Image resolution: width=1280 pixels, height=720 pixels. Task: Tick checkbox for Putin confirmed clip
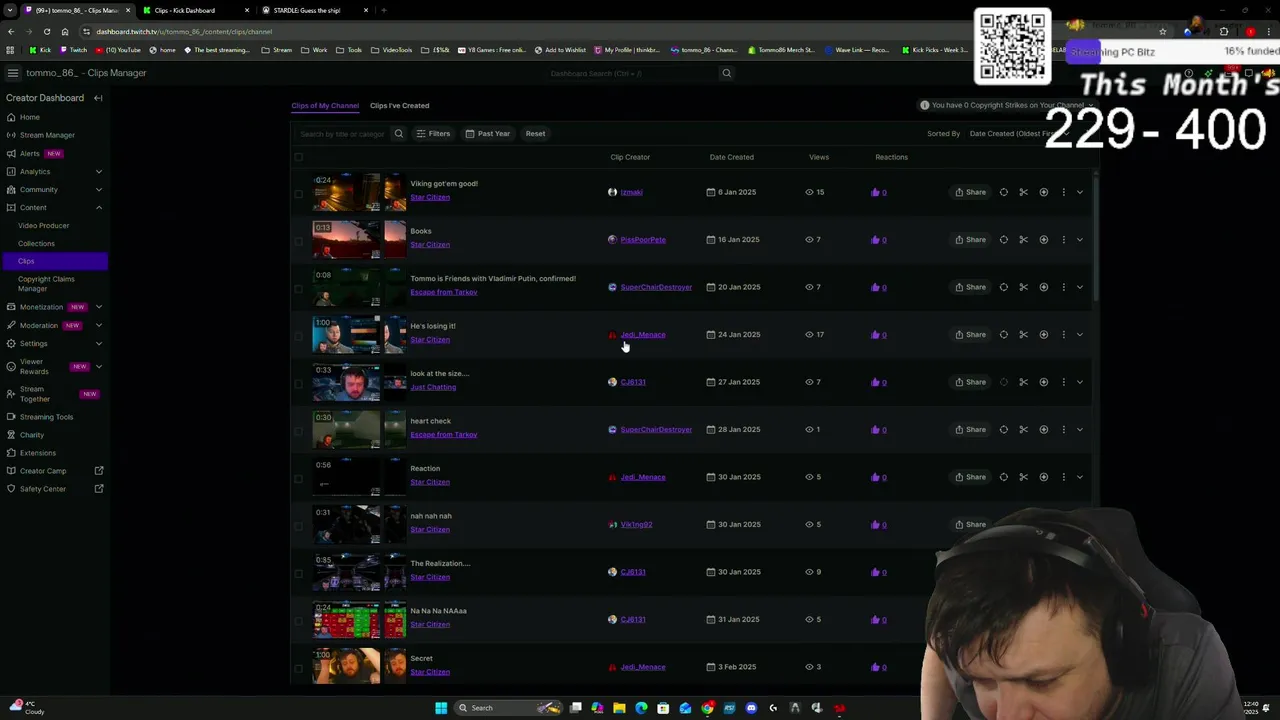298,287
